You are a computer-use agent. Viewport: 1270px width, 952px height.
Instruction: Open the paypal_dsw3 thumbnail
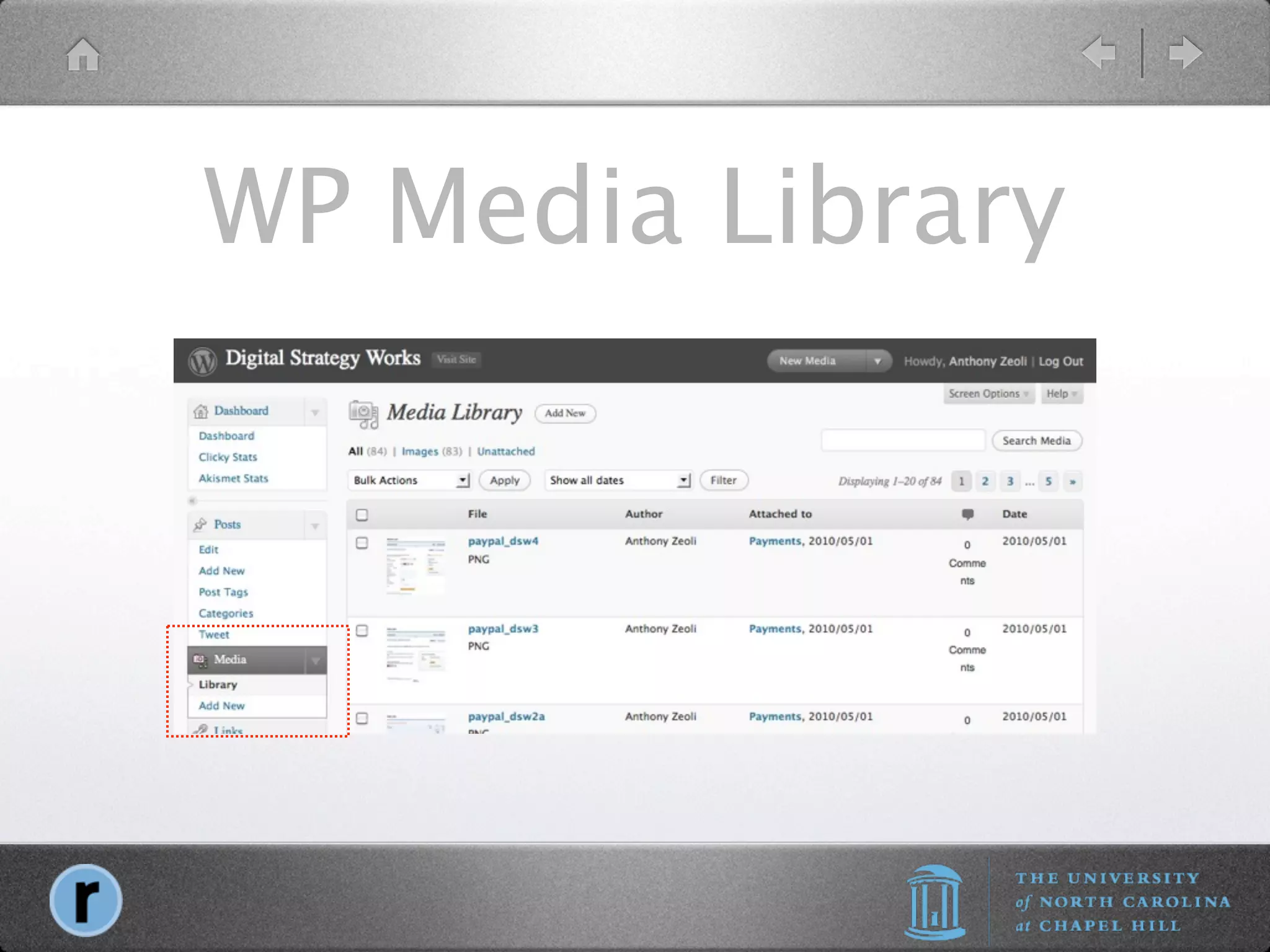415,654
